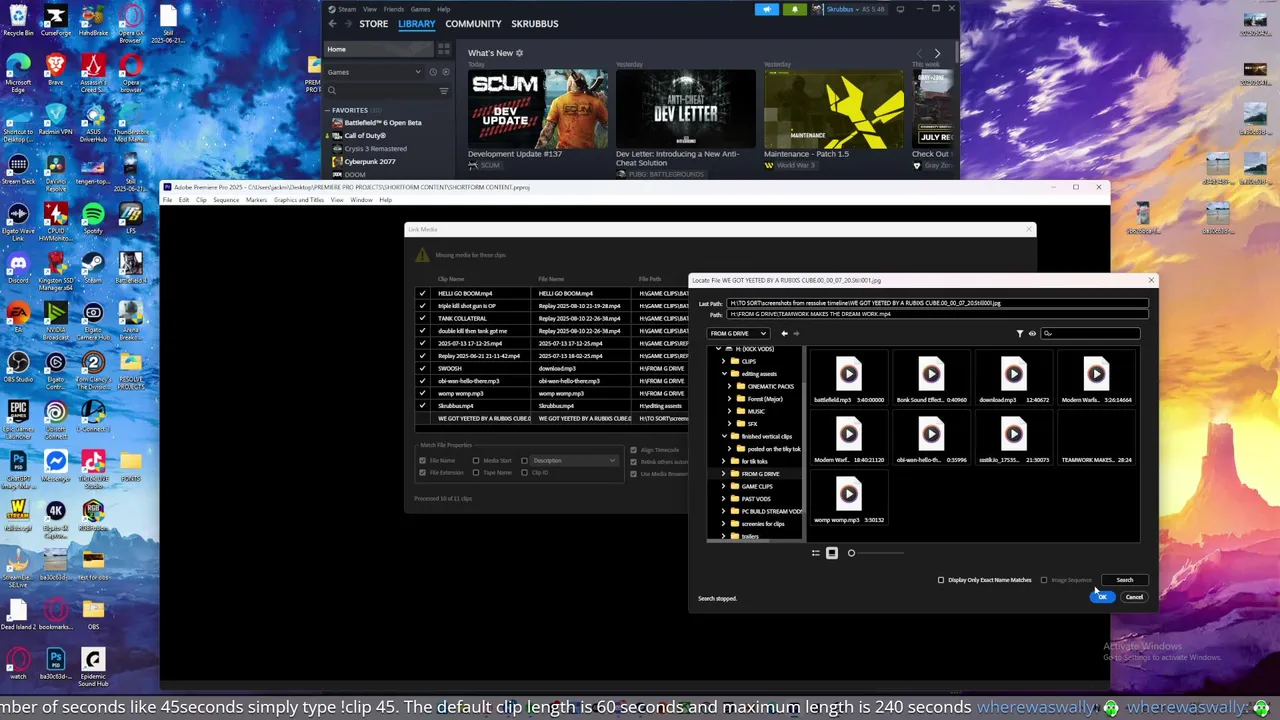Expand the SFX folder in the tree
The width and height of the screenshot is (1280, 720).
click(730, 424)
